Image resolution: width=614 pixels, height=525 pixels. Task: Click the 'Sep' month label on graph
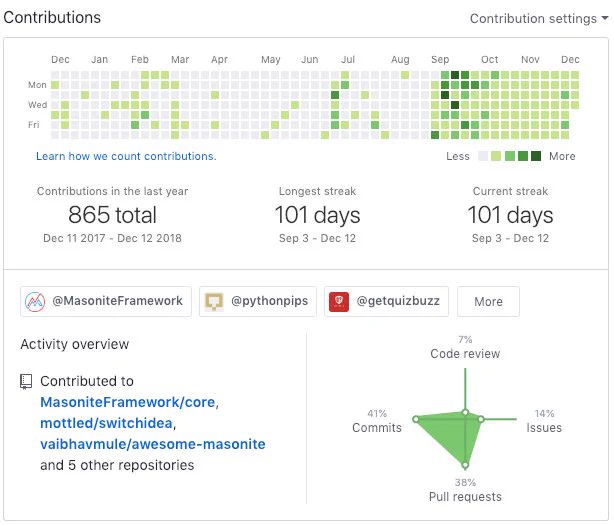(x=440, y=60)
